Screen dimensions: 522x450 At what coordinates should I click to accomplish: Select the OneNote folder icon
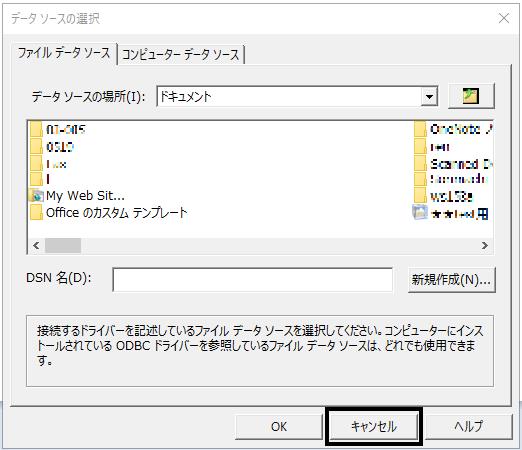[x=420, y=129]
